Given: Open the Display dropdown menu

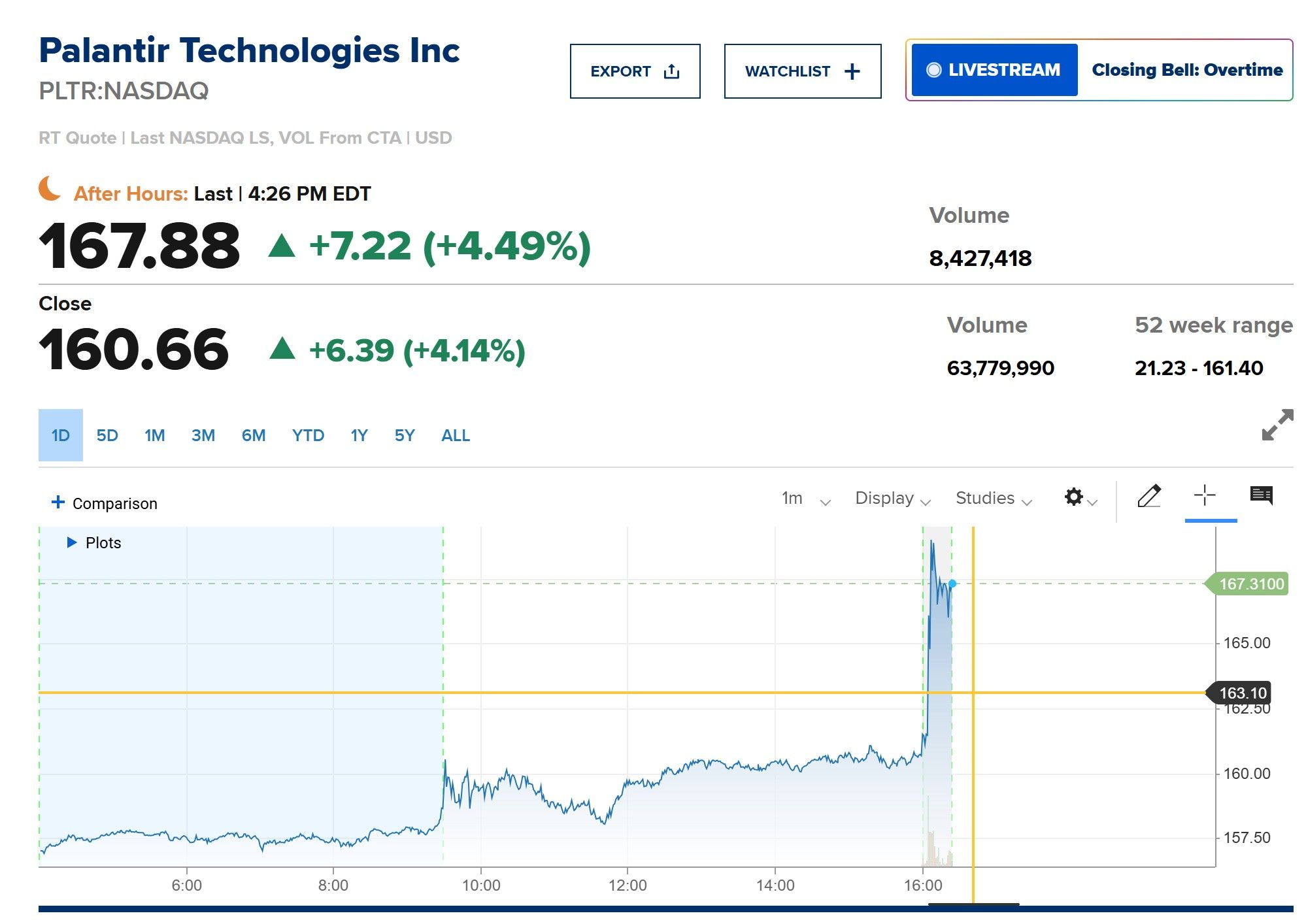Looking at the screenshot, I should (x=892, y=499).
